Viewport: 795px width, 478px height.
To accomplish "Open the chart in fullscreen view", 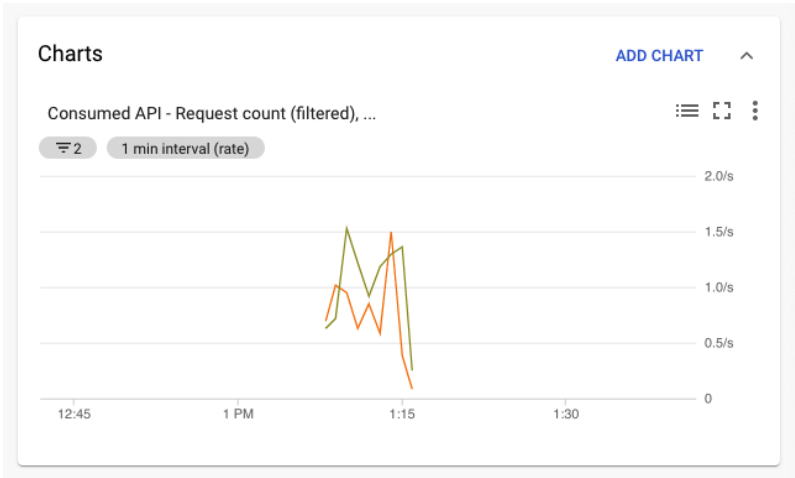I will (721, 111).
